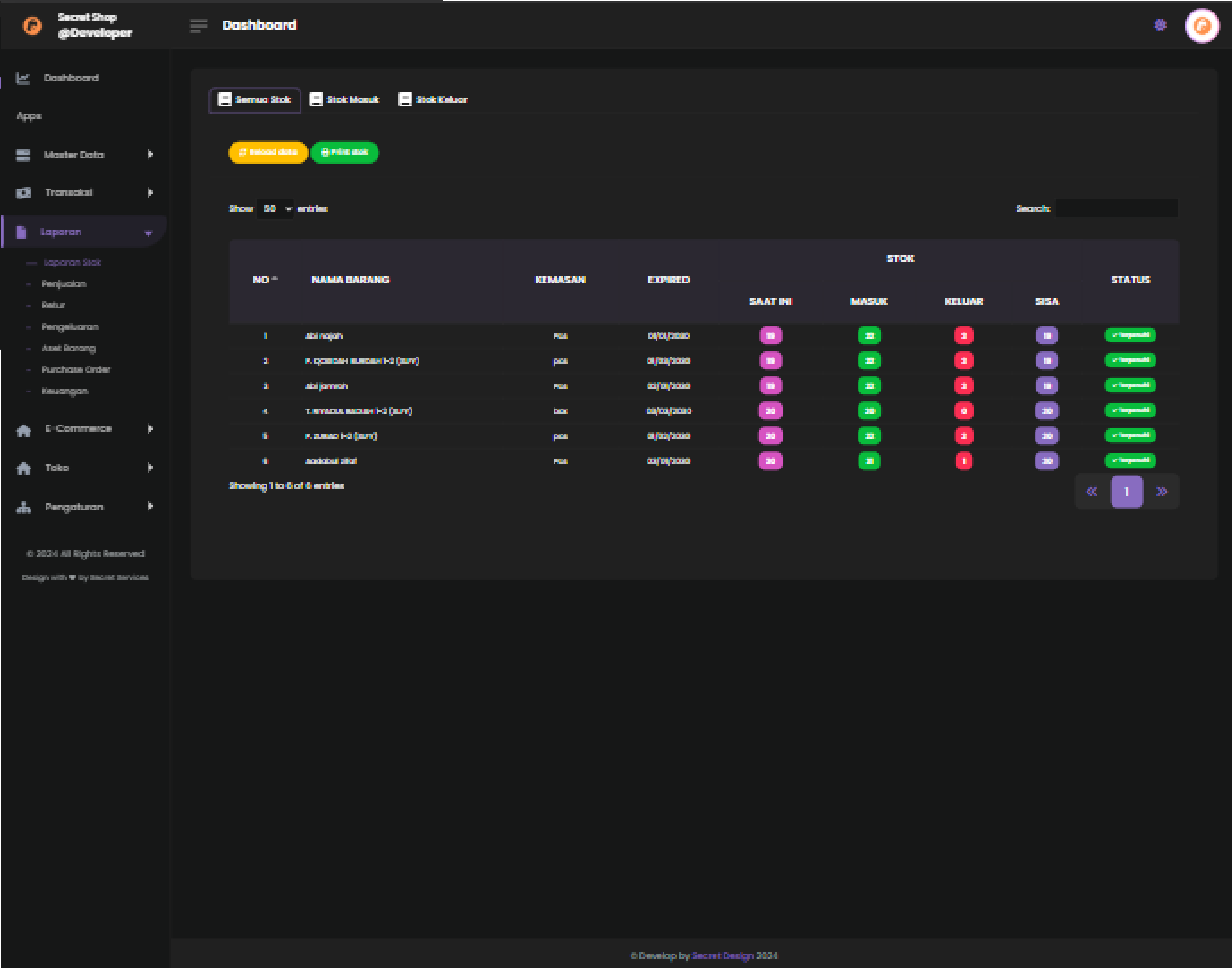Click the Dashboard chart icon in sidebar

(x=22, y=78)
